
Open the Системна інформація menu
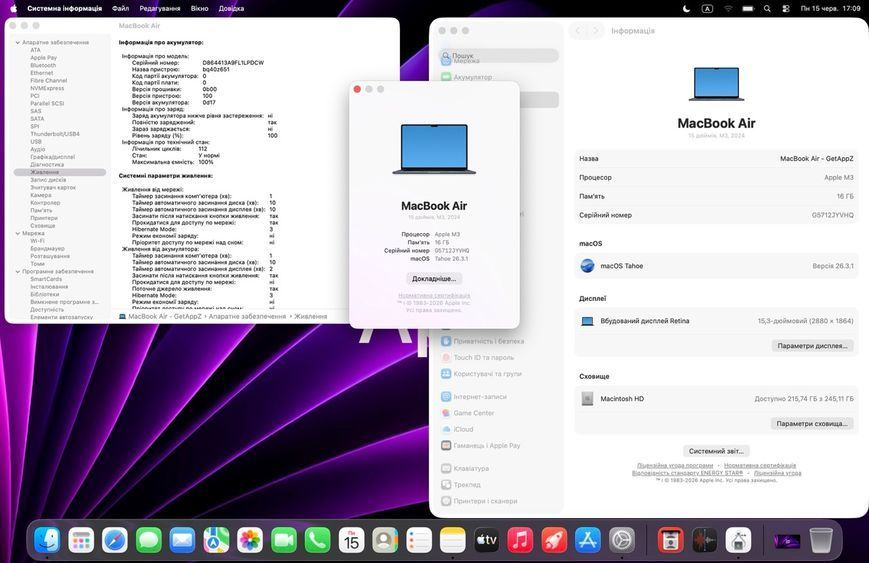pyautogui.click(x=64, y=8)
